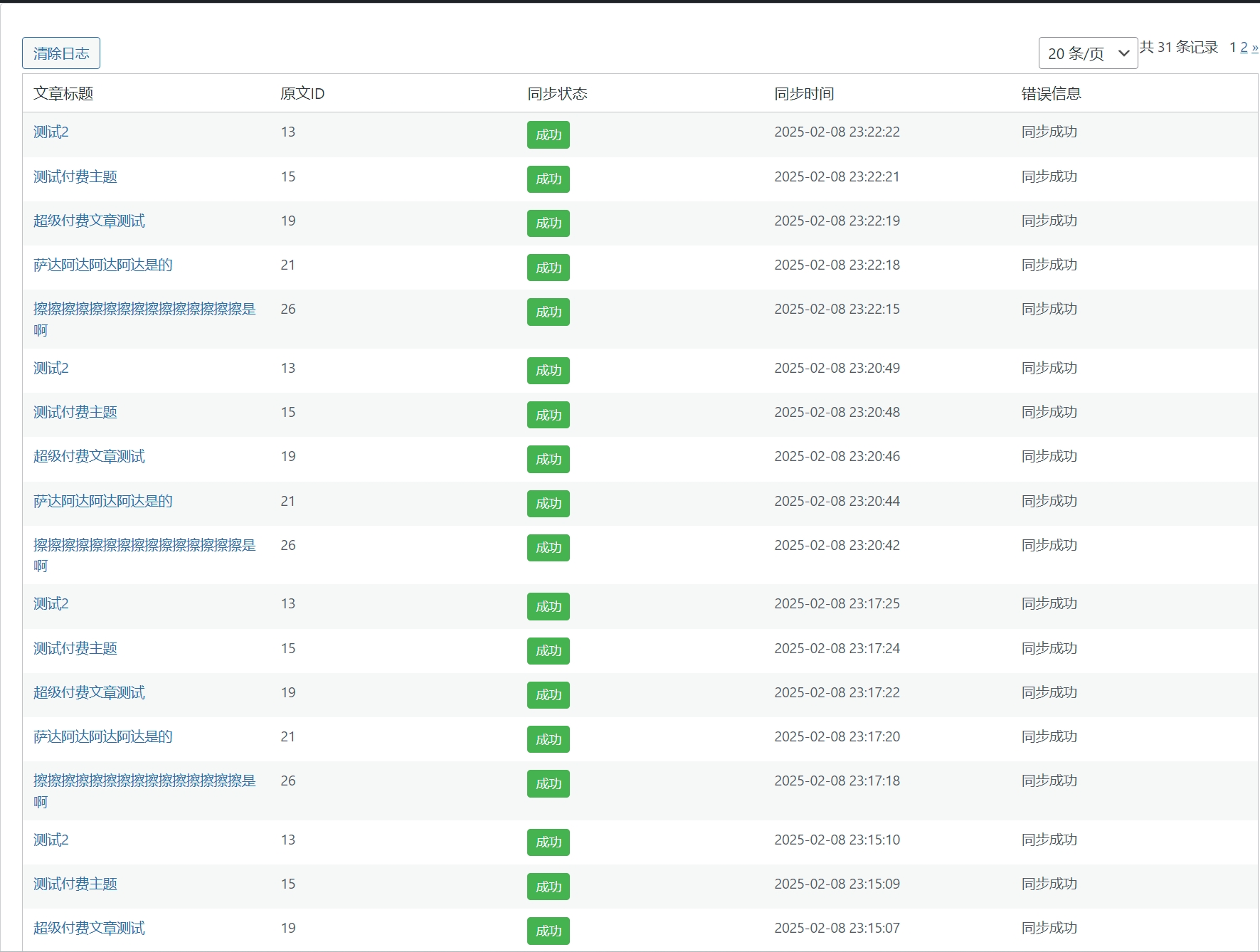Click the » next page arrow
This screenshot has height=952, width=1260.
coord(1254,48)
